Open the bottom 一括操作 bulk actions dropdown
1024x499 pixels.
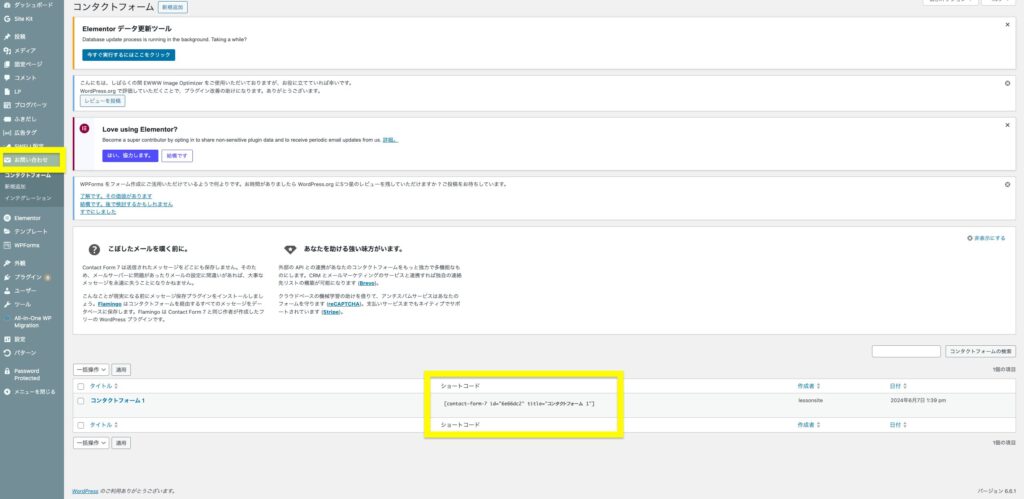[91, 442]
